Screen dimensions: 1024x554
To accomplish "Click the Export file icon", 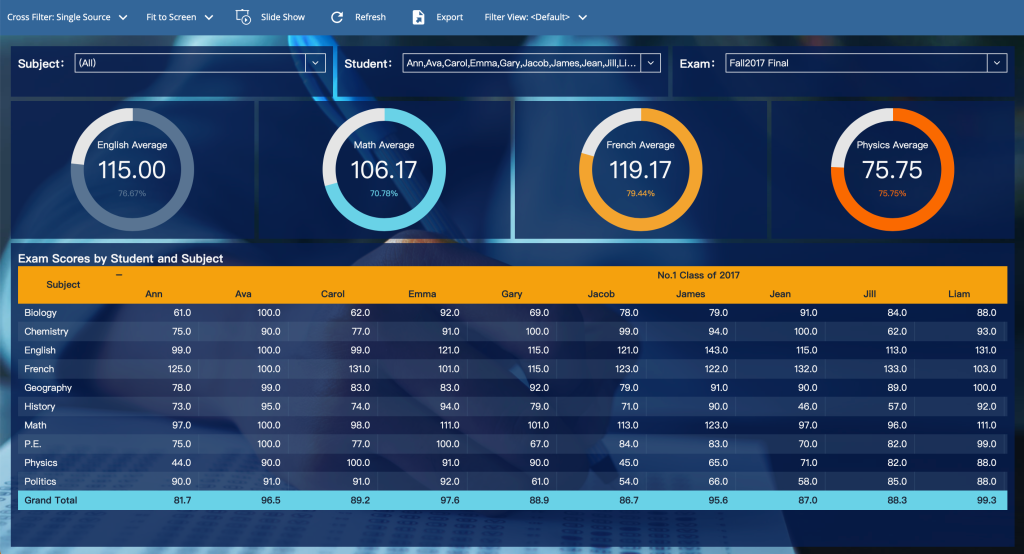I will click(x=418, y=17).
